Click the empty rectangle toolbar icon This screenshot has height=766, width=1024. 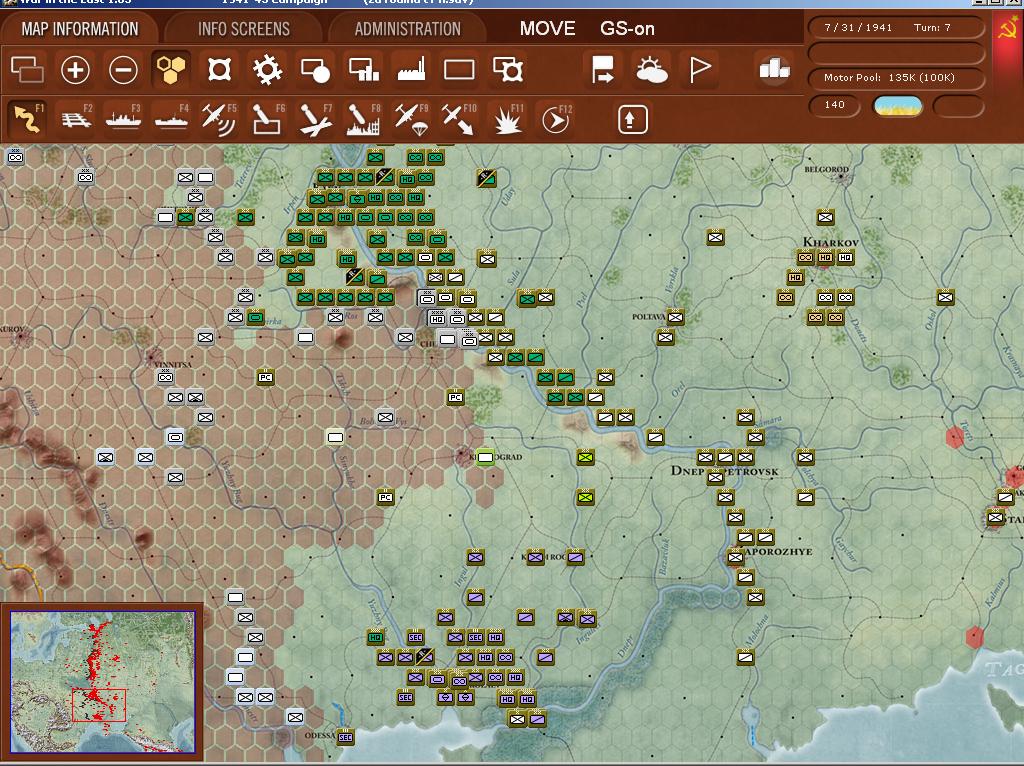[459, 69]
